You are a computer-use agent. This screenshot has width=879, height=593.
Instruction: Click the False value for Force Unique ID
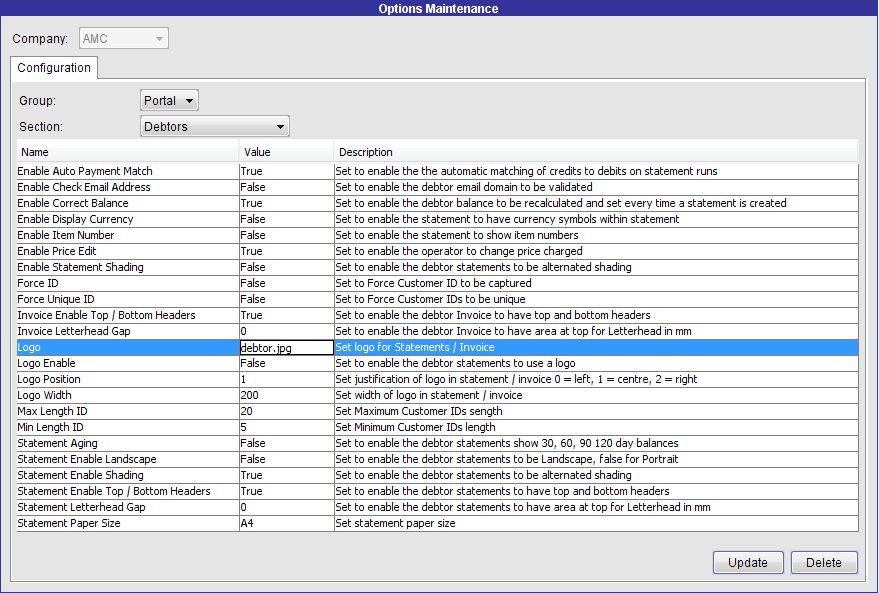(253, 299)
